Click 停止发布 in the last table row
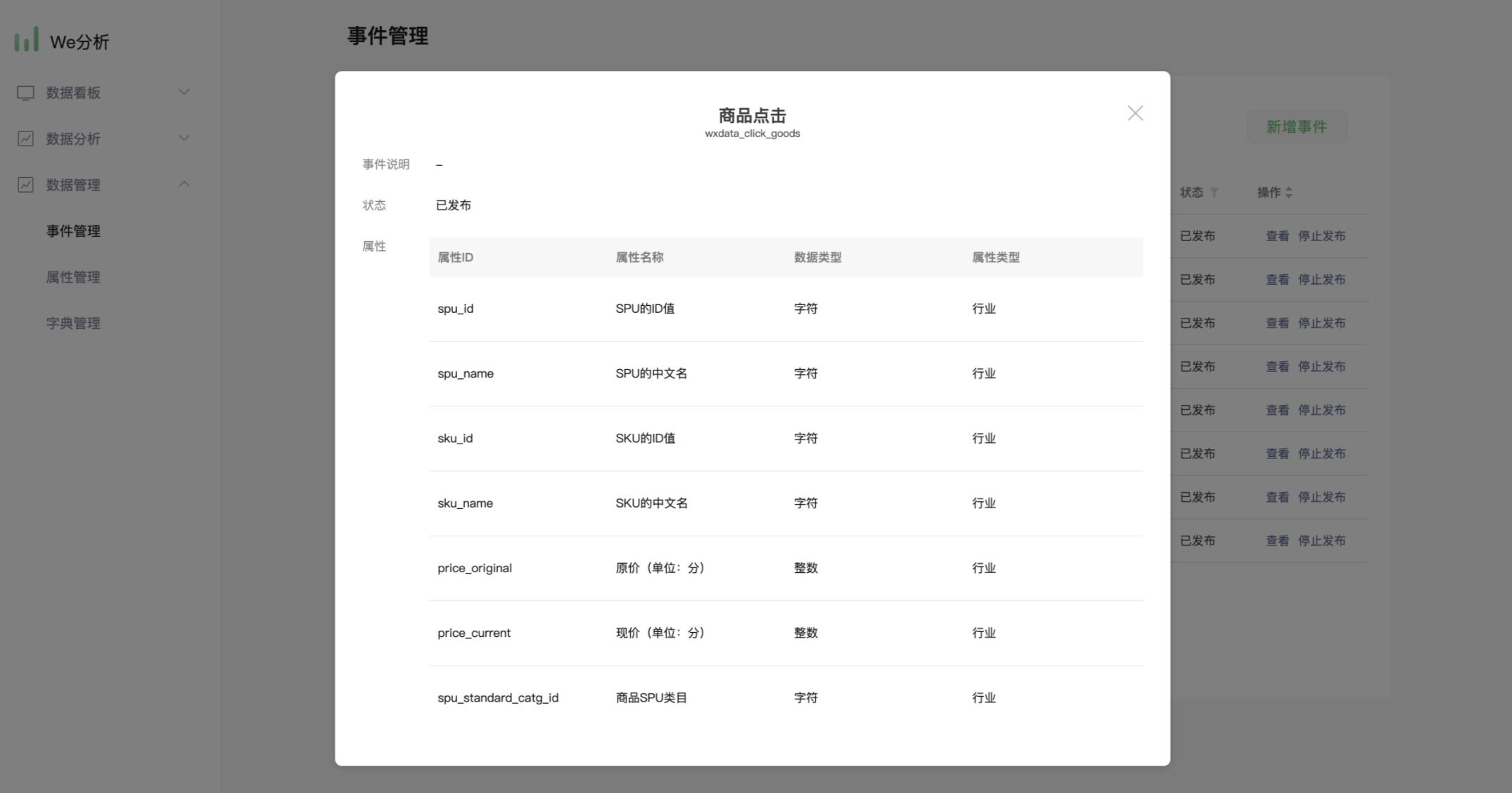 click(x=1321, y=541)
